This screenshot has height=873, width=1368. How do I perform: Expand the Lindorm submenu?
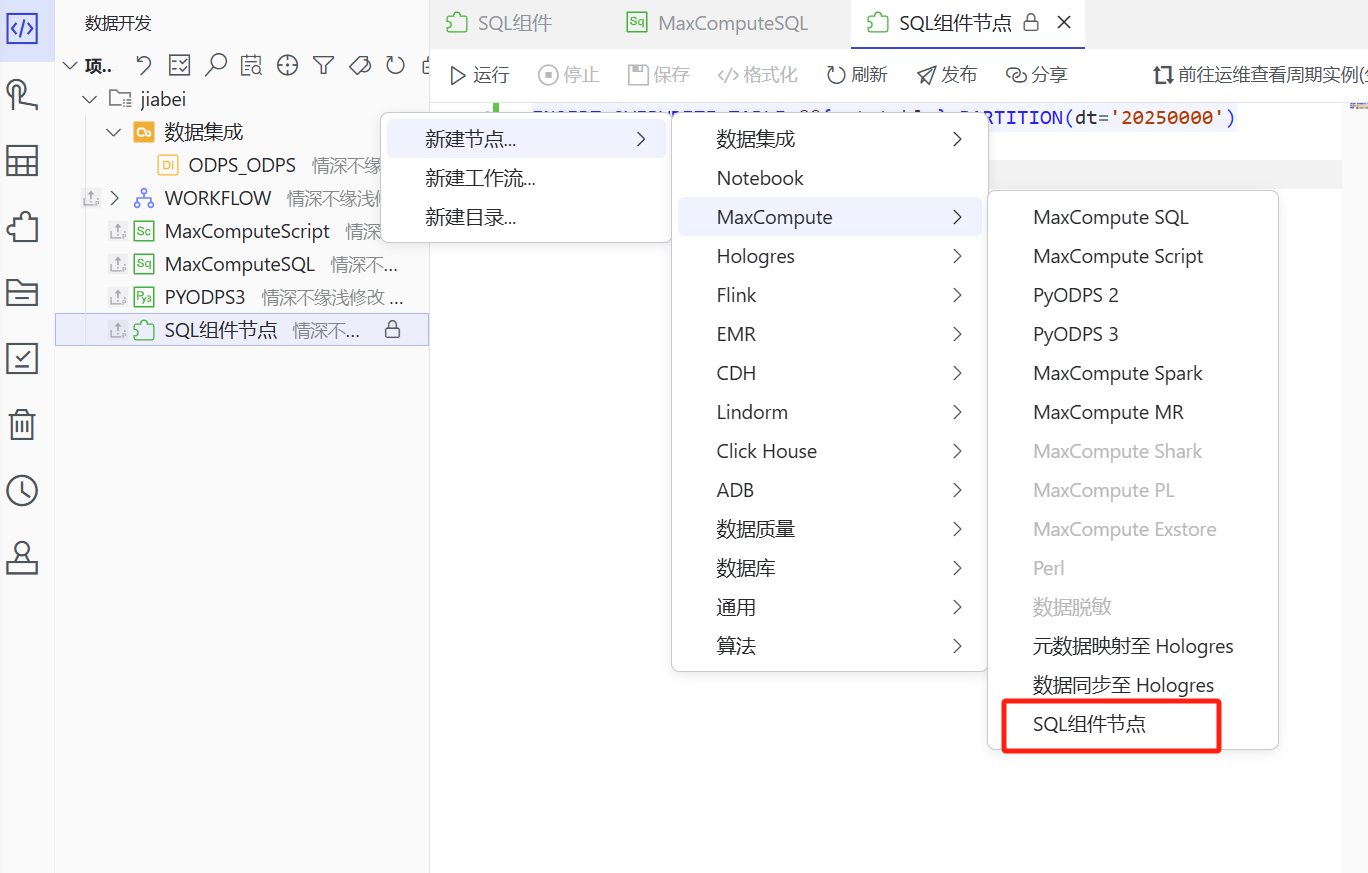(830, 412)
